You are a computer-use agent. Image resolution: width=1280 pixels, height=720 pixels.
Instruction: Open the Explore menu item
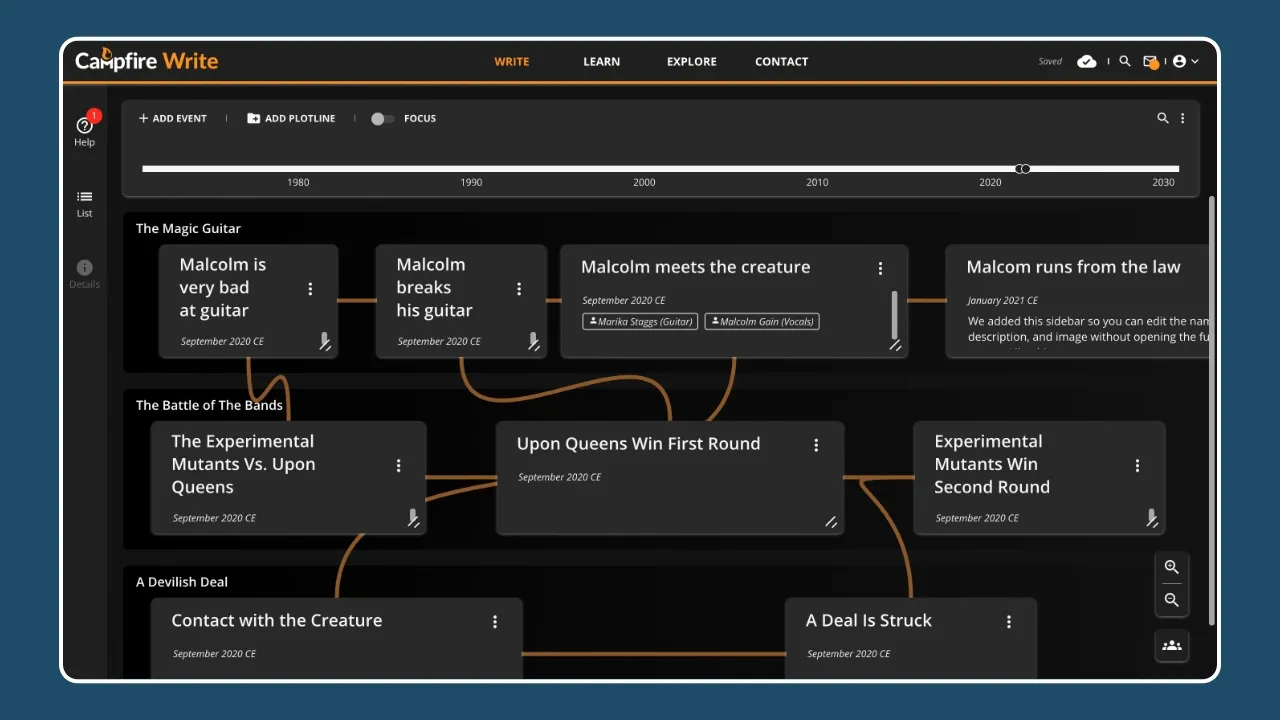[x=692, y=62]
